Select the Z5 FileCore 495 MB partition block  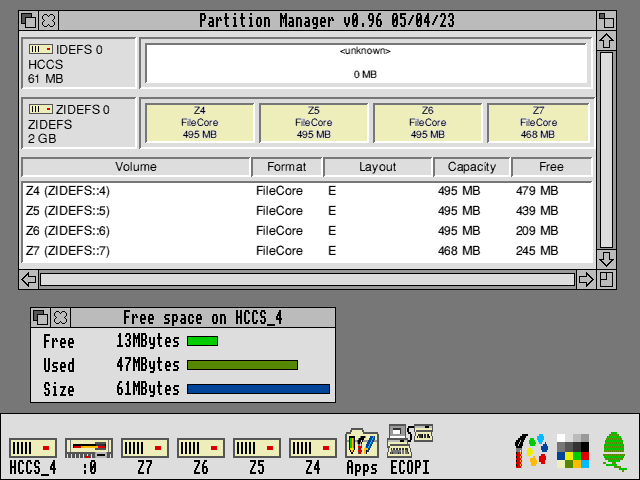click(313, 122)
